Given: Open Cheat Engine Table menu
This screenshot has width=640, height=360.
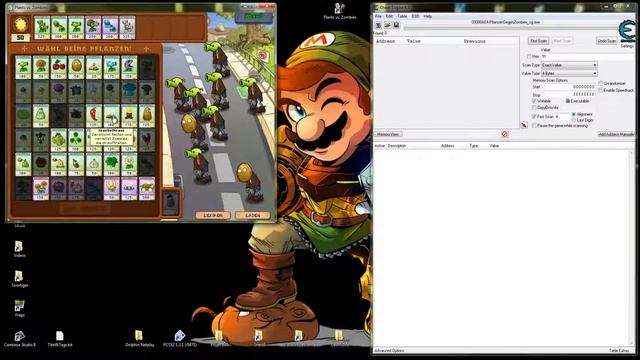Looking at the screenshot, I should tap(402, 16).
